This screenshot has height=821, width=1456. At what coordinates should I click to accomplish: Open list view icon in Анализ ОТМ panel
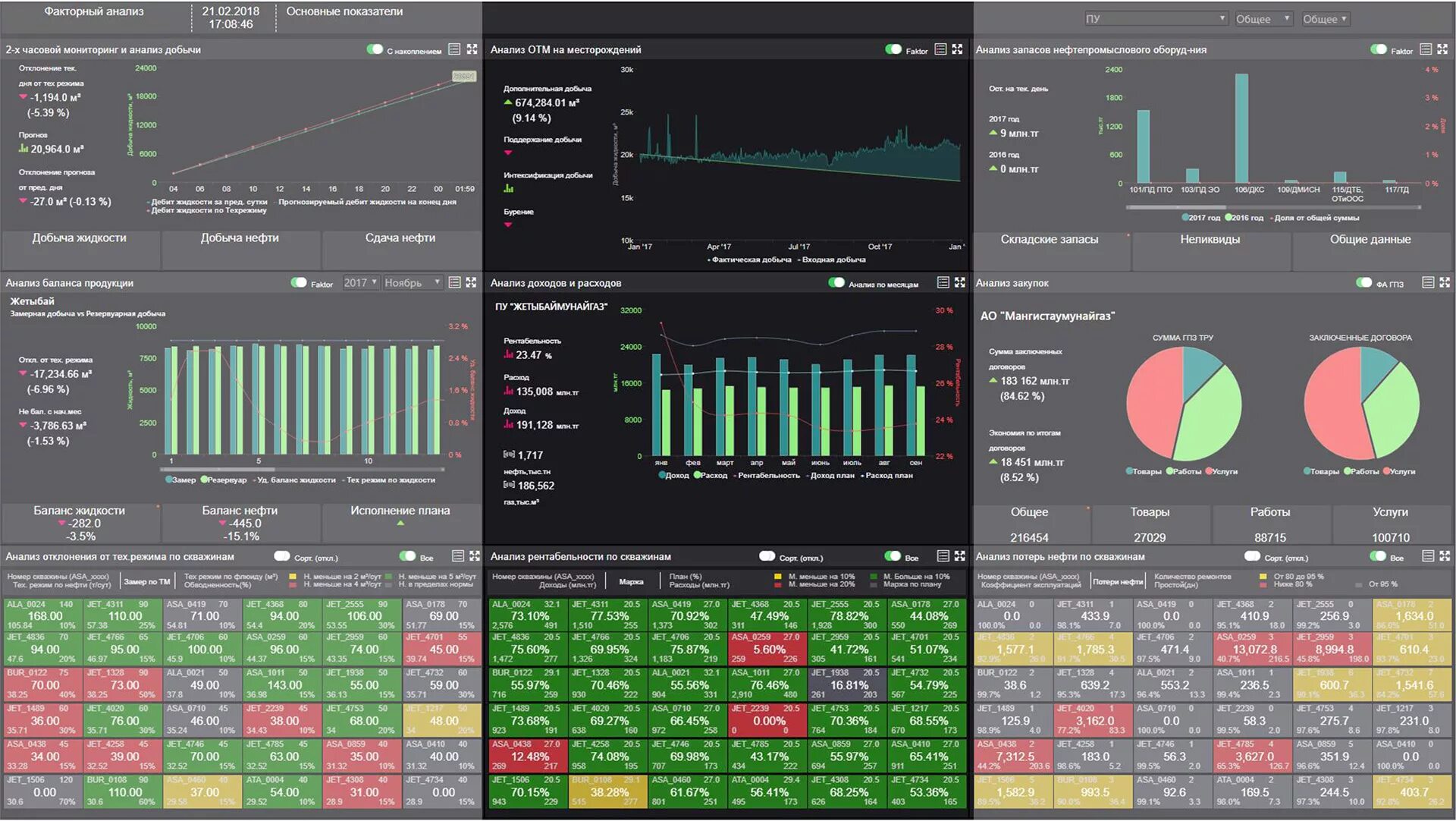(x=940, y=49)
